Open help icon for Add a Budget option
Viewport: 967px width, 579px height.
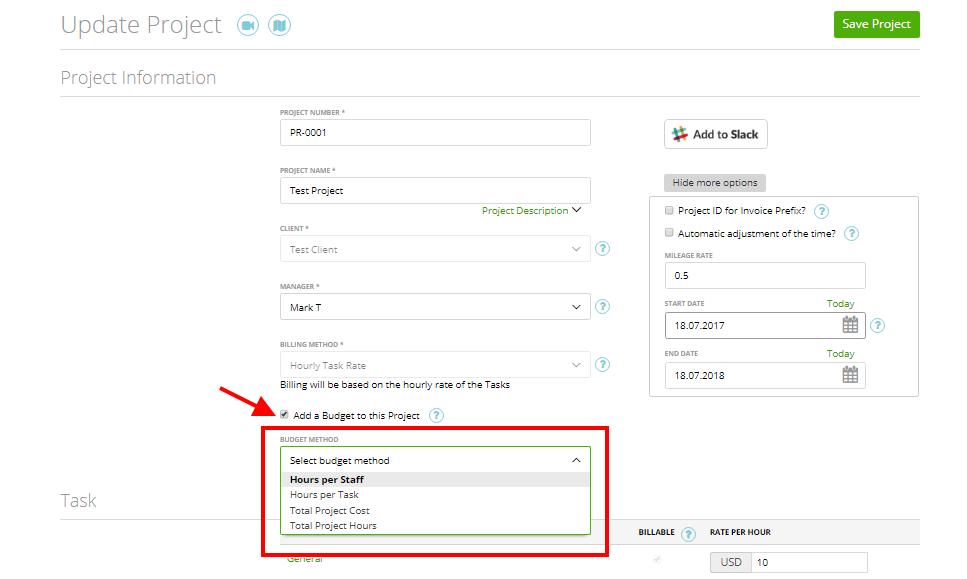[x=436, y=415]
